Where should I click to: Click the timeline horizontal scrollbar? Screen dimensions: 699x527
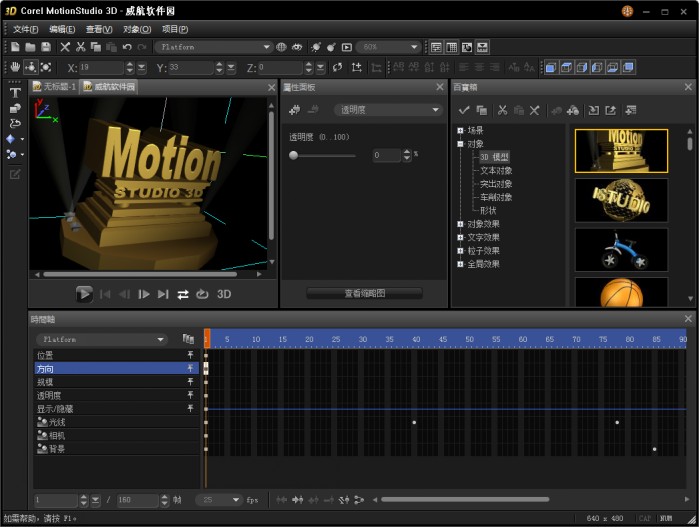[465, 499]
